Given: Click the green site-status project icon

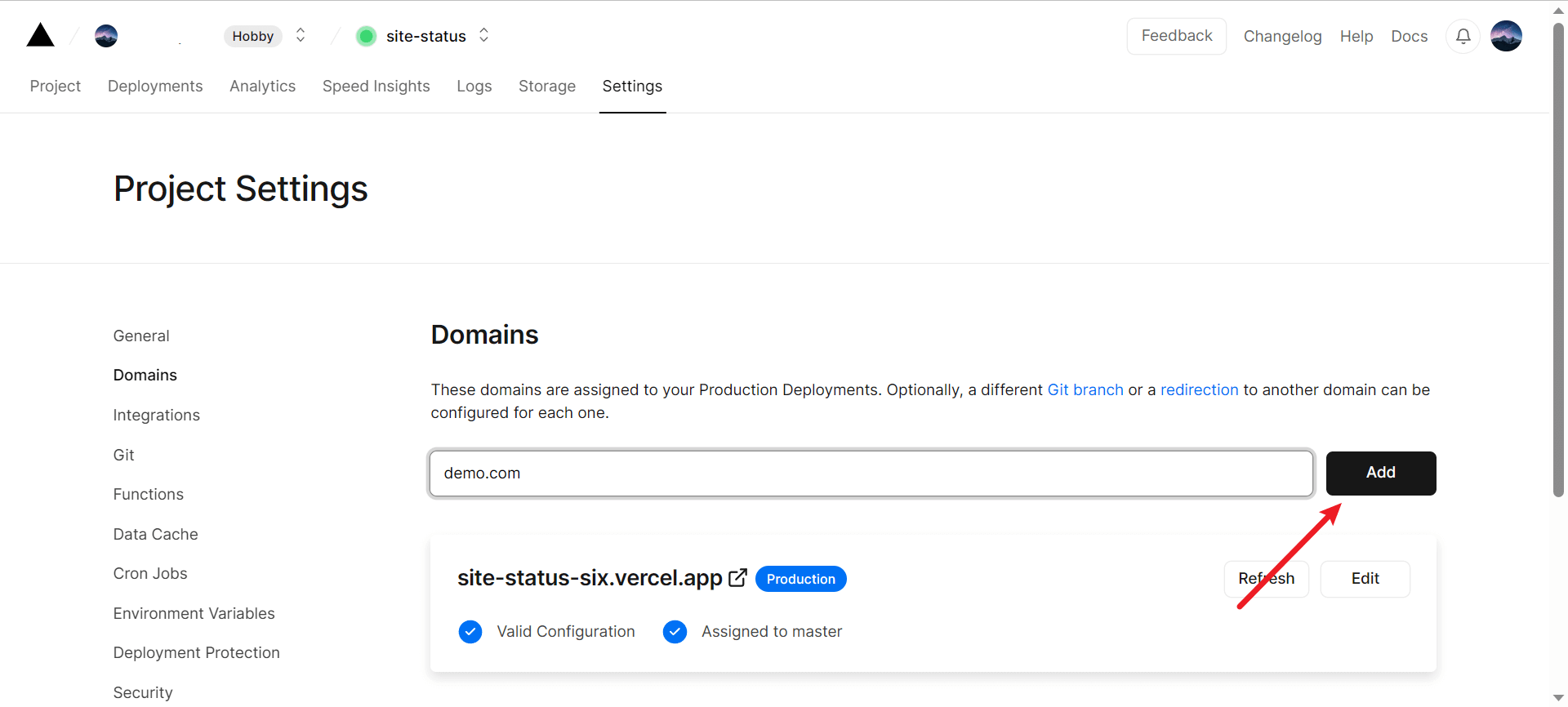Looking at the screenshot, I should click(367, 36).
